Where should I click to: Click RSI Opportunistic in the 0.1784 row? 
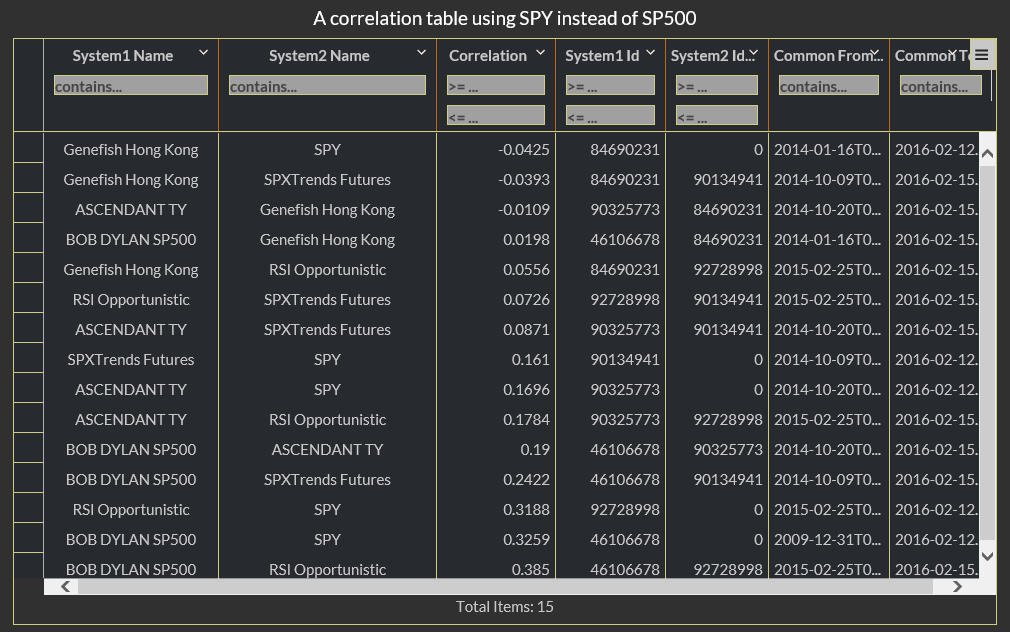tap(327, 419)
